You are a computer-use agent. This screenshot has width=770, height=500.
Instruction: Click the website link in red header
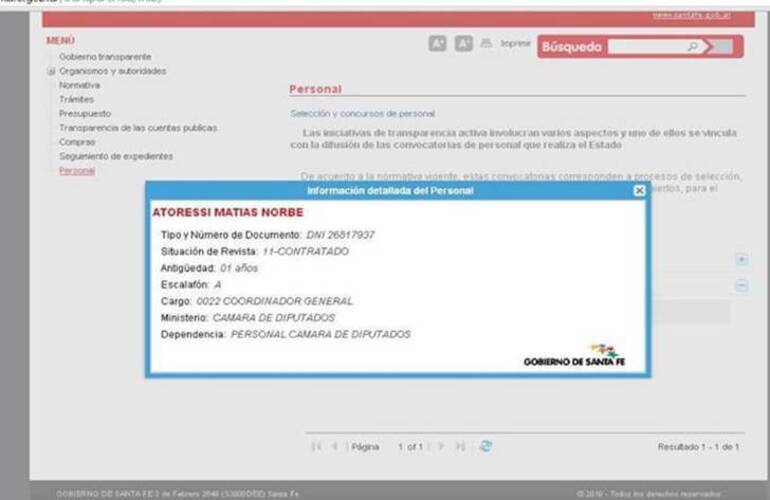(691, 15)
